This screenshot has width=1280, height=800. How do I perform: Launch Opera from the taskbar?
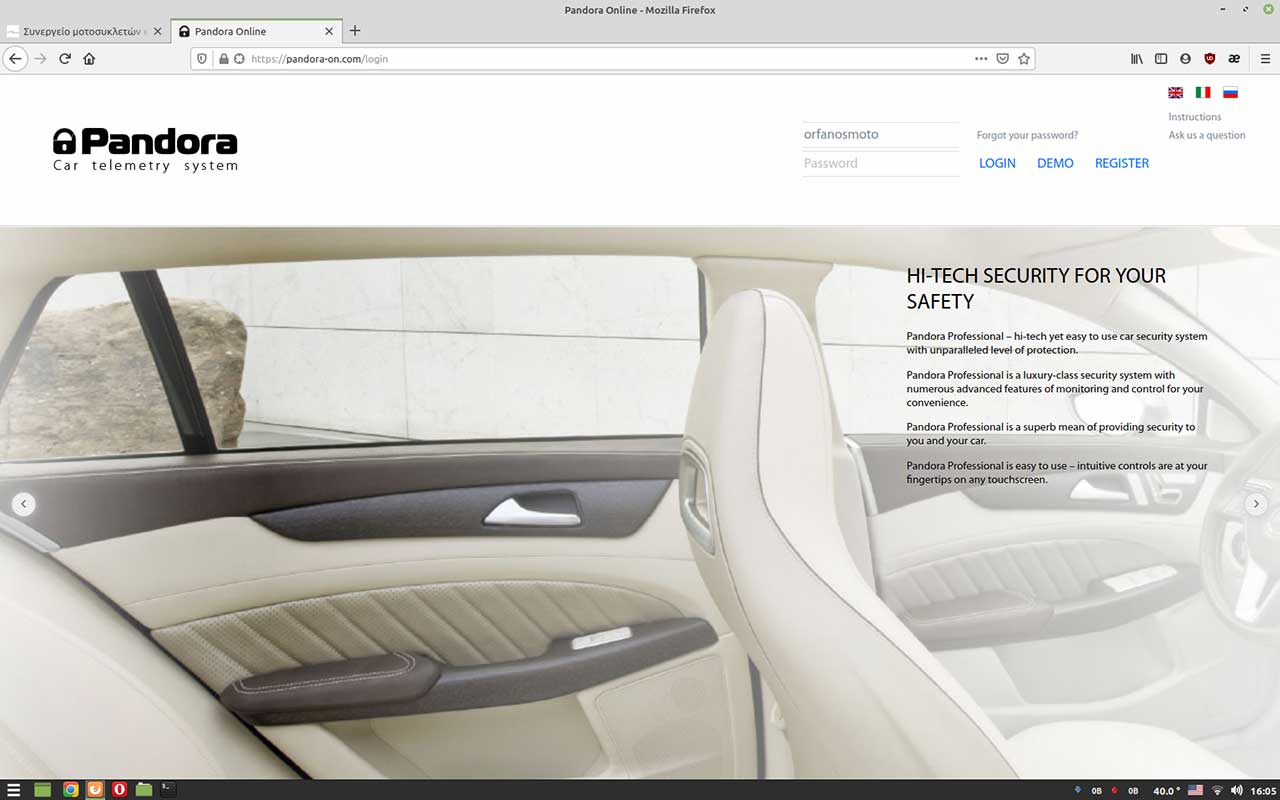coord(119,789)
